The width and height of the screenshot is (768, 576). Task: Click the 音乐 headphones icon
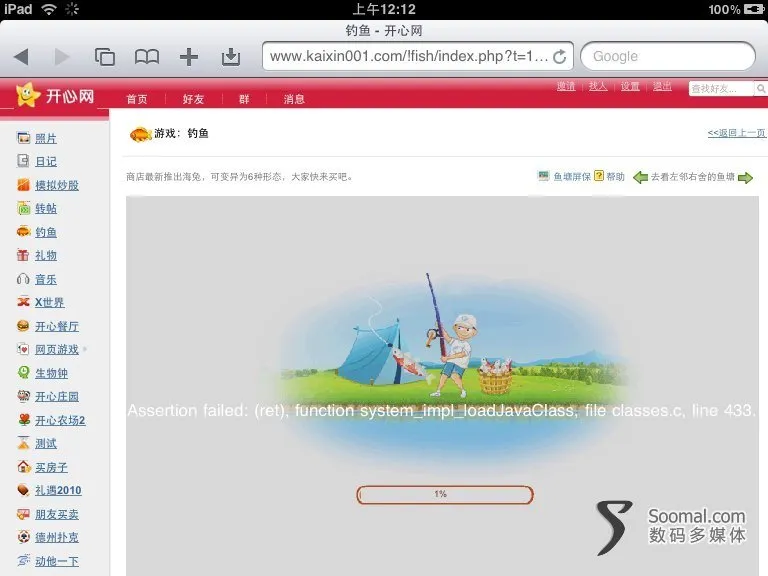23,279
